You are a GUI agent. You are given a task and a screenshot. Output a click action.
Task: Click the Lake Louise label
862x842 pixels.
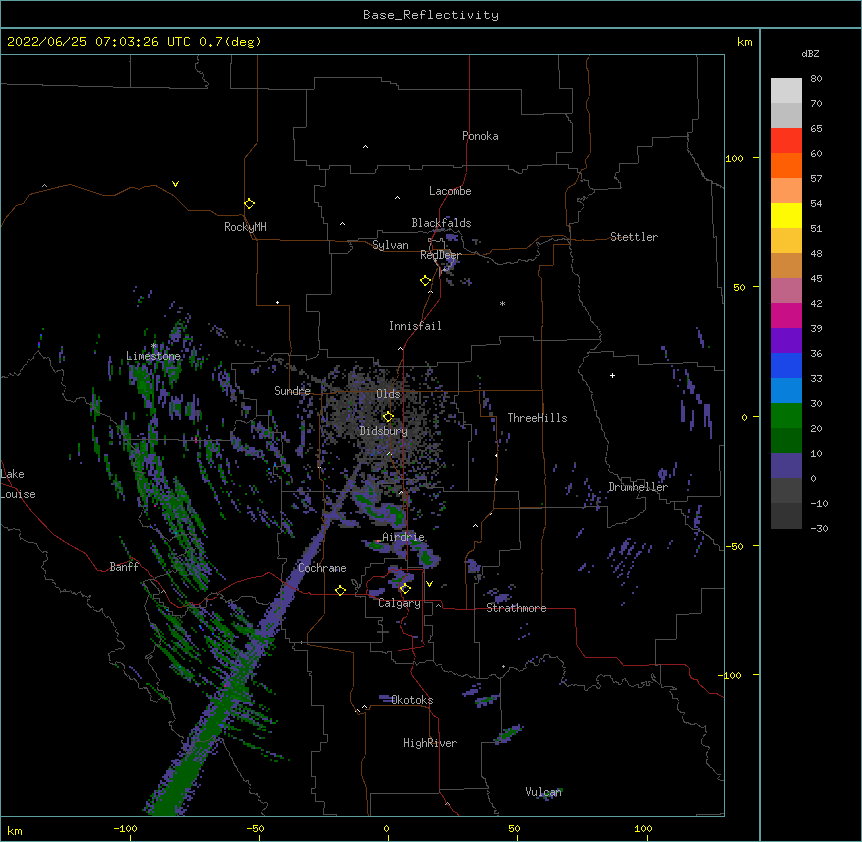point(18,484)
